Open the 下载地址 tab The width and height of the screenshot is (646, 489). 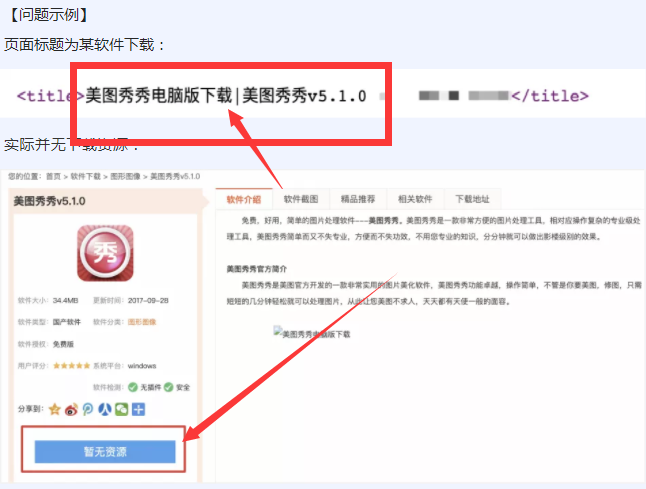[473, 200]
